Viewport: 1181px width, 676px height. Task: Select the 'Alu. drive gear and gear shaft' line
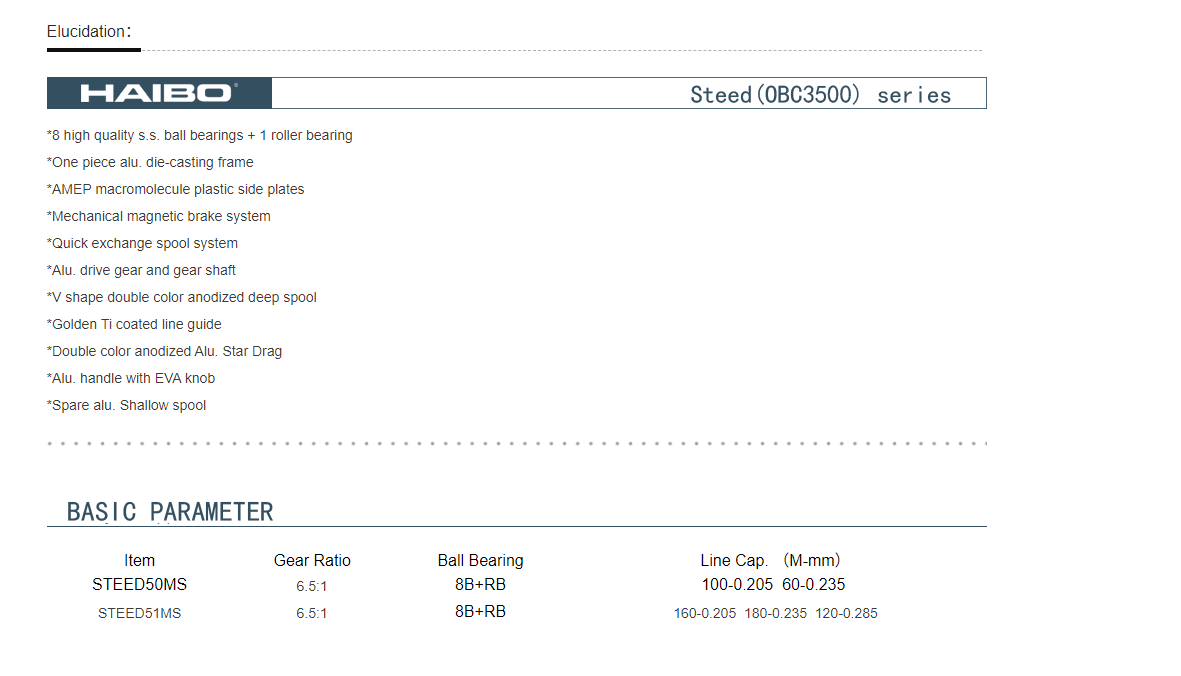pyautogui.click(x=142, y=271)
